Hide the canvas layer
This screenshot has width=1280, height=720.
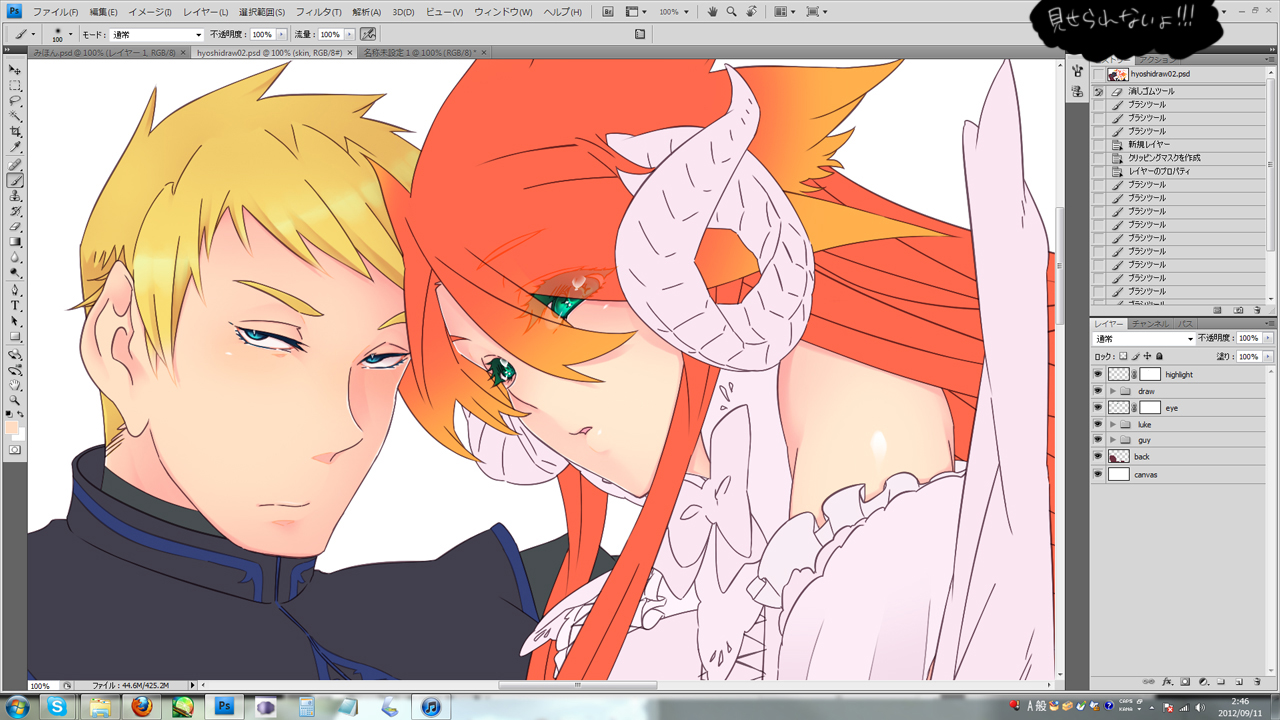point(1098,475)
